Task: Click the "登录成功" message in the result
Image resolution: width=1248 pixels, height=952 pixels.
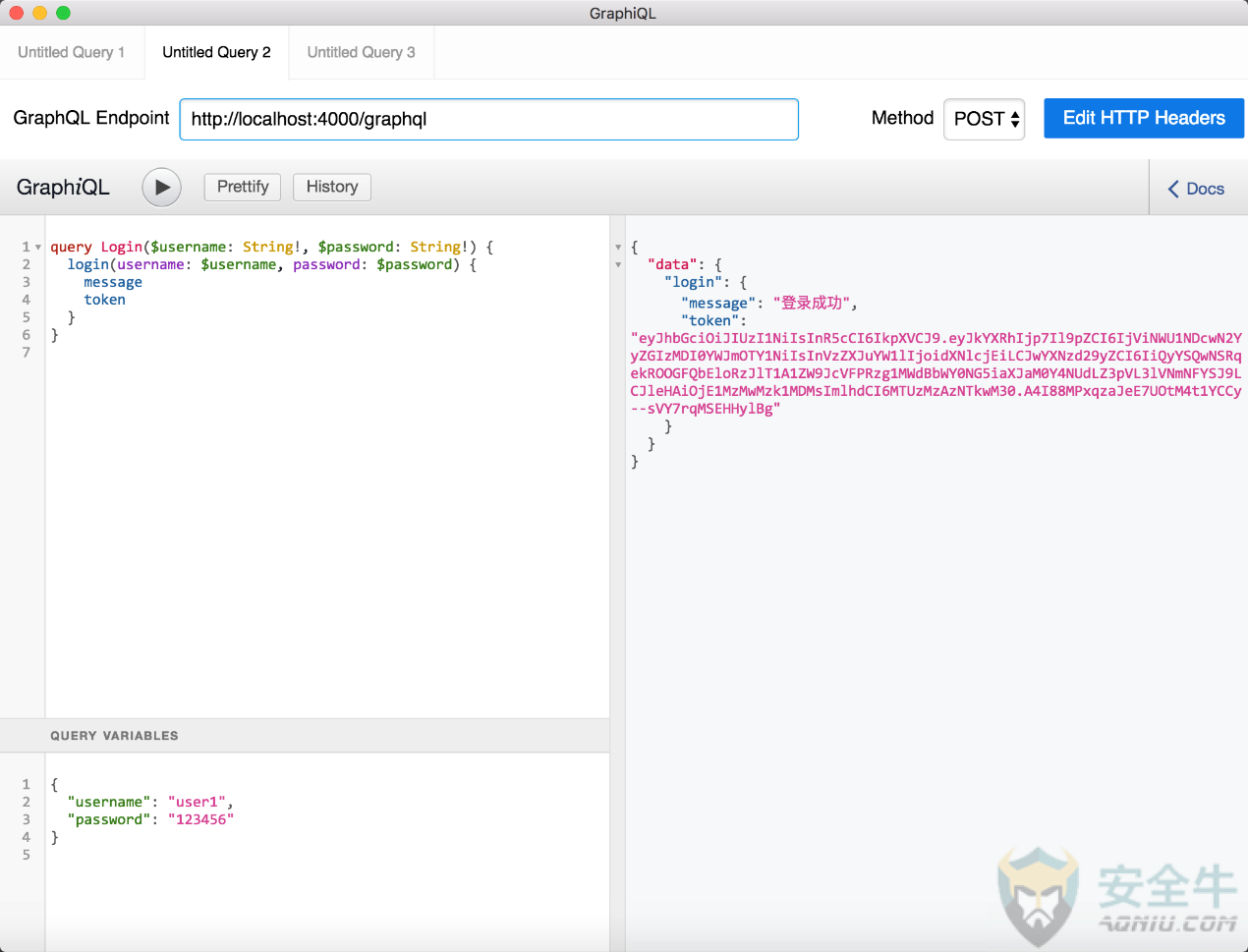Action: (x=812, y=303)
